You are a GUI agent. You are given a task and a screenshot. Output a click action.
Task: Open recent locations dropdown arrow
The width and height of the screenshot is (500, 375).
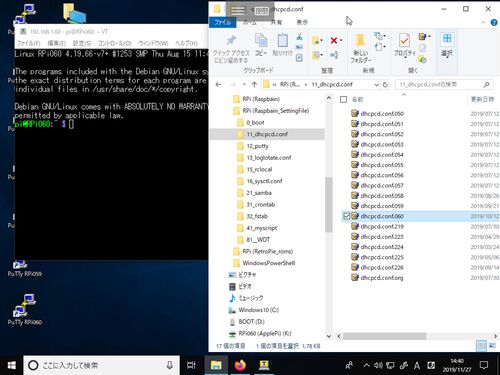(244, 85)
